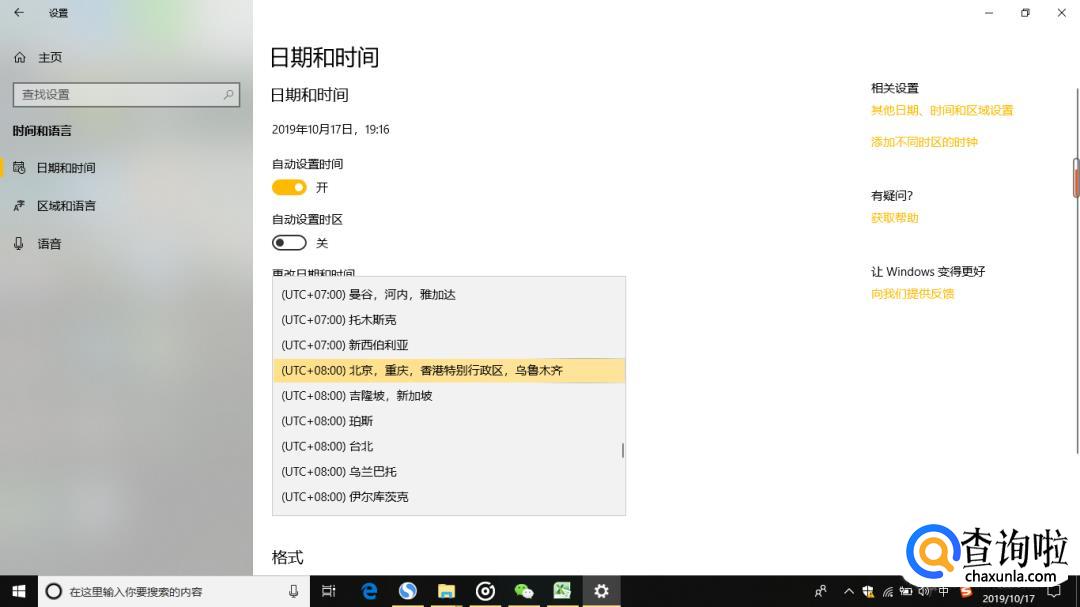Viewport: 1080px width, 607px height.
Task: Choose (UTC+07:00) 托木斯克 time zone
Action: [x=449, y=320]
